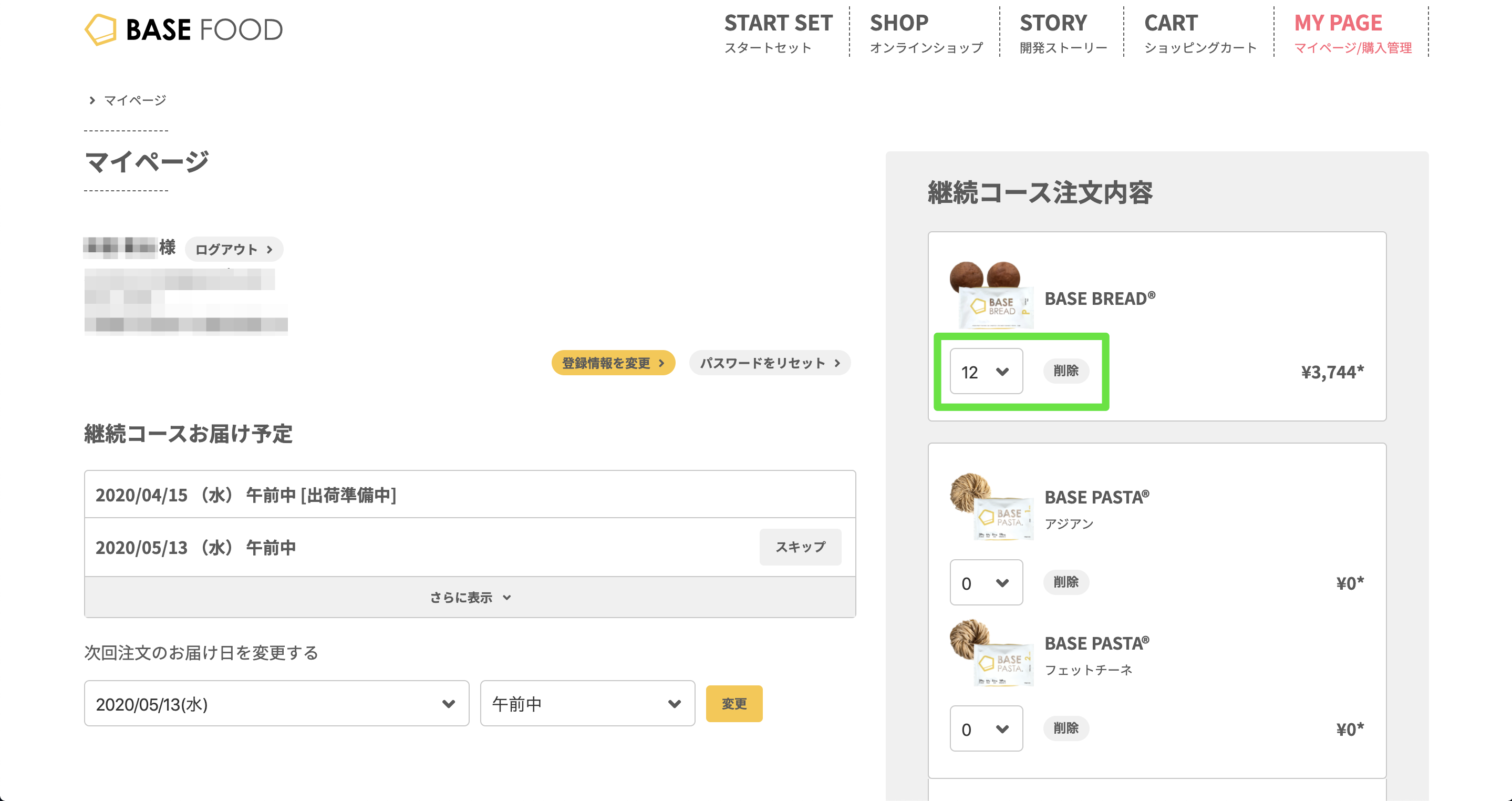Click the マイページ breadcrumb link
Viewport: 1512px width, 801px height.
135,100
